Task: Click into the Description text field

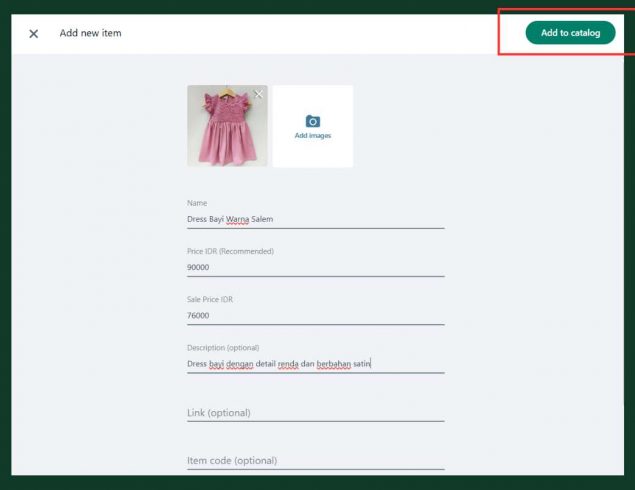Action: click(315, 364)
